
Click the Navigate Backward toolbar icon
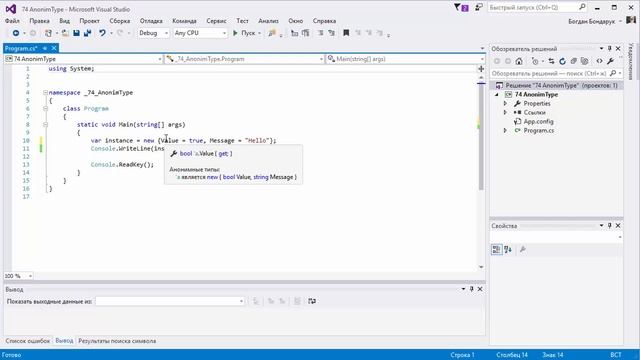click(x=16, y=33)
